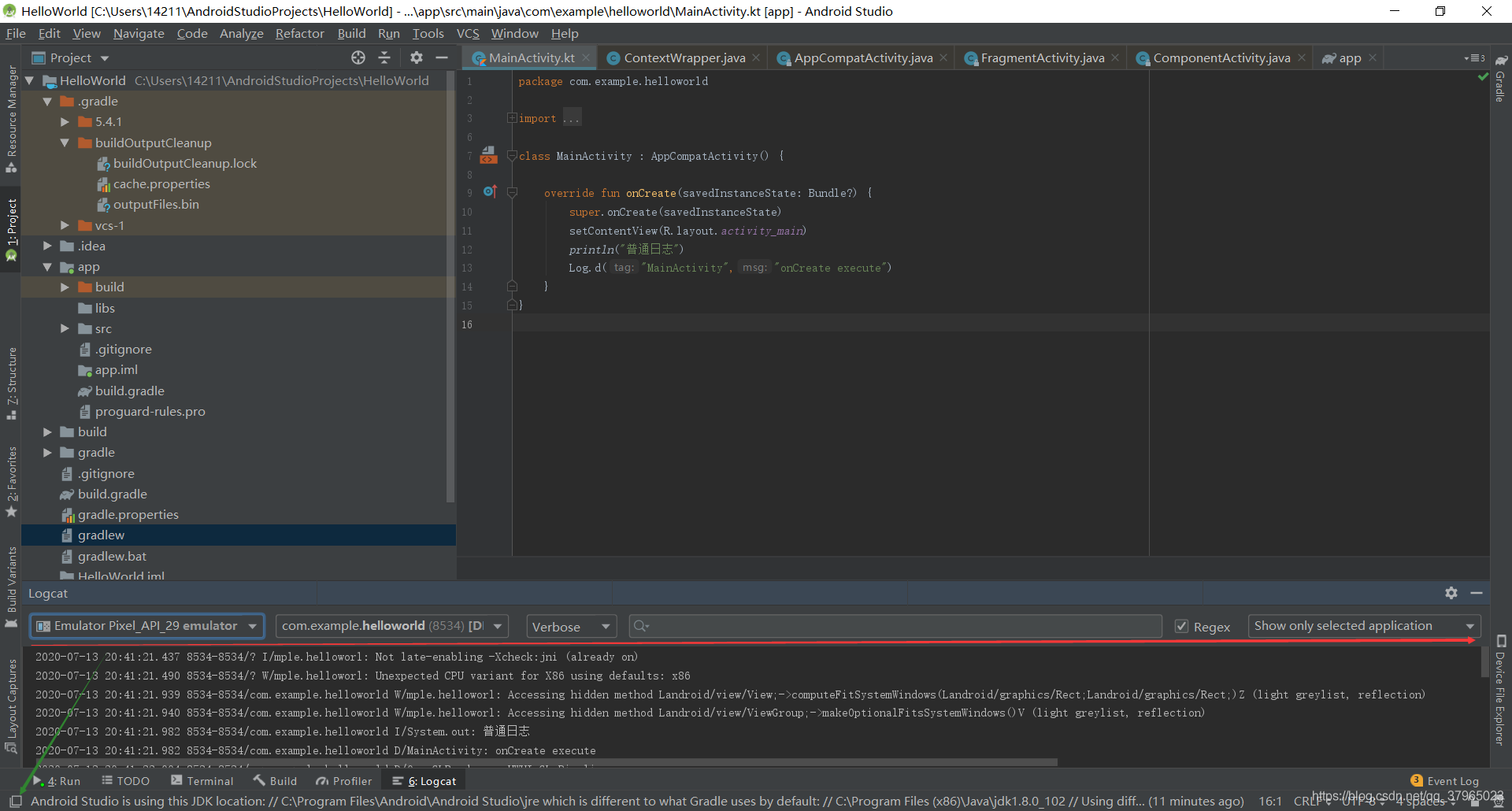Open the Device File Explorer panel
This screenshot has width=1512, height=811.
pyautogui.click(x=1500, y=690)
